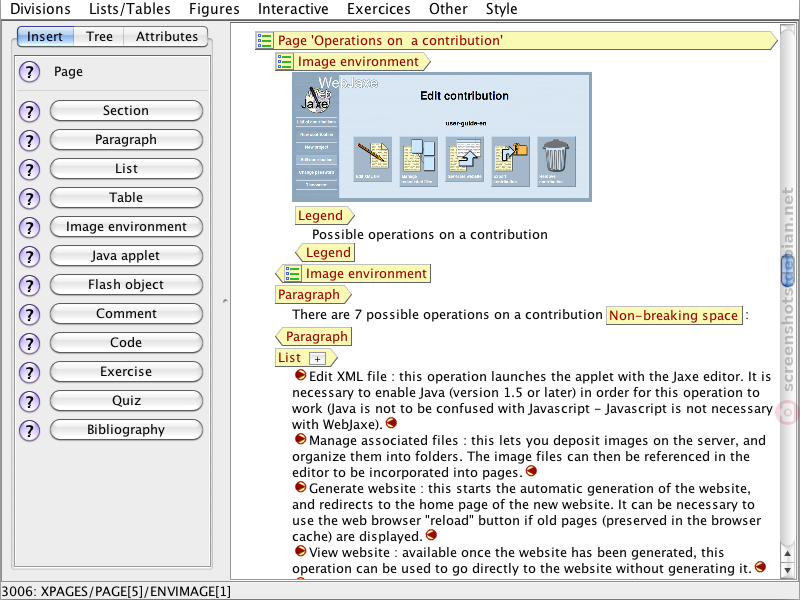Insert a Section element

(126, 111)
